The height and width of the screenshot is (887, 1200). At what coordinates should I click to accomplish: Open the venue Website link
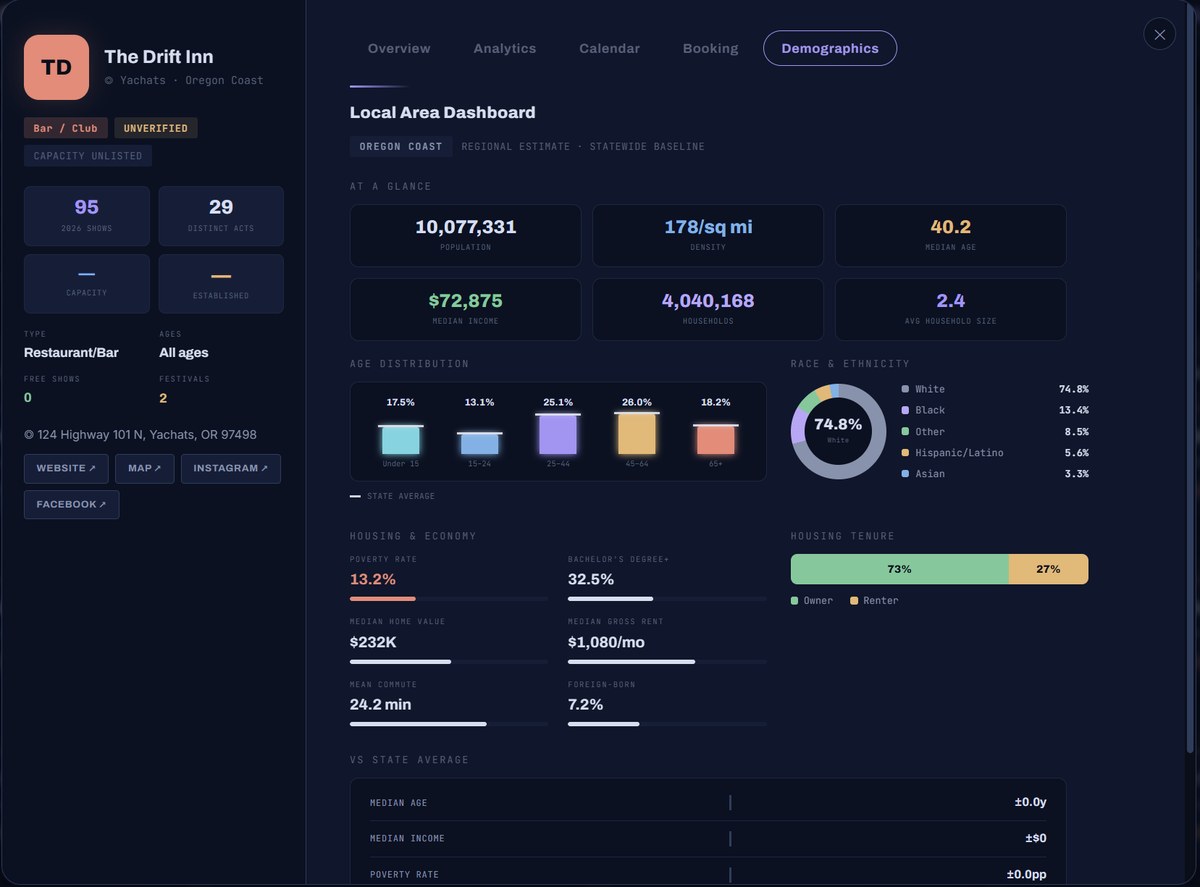pos(66,469)
